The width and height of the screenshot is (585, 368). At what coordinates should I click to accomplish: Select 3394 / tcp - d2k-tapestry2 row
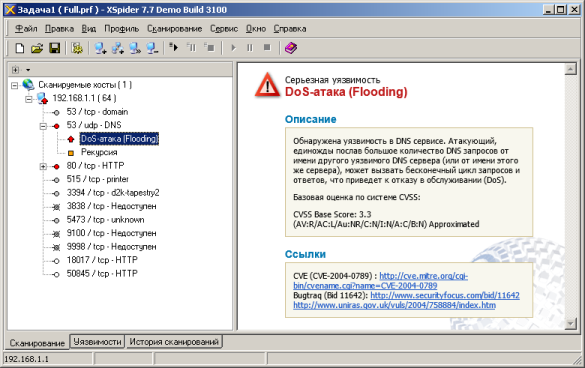tap(113, 193)
